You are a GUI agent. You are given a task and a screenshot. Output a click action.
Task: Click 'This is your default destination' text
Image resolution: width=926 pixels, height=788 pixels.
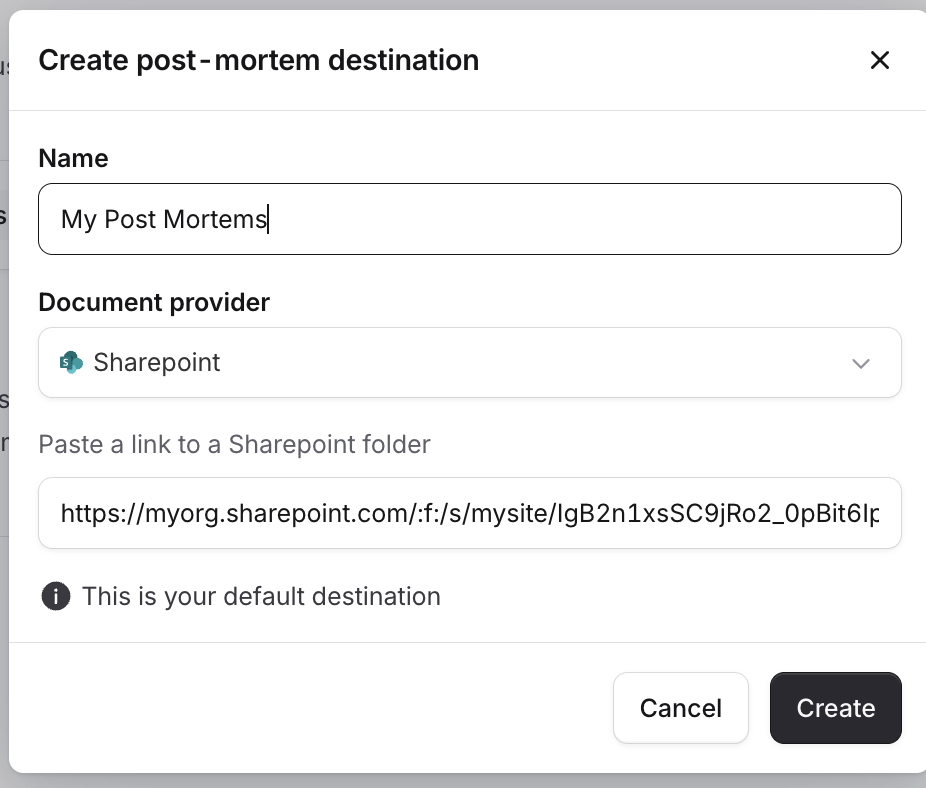[x=261, y=597]
